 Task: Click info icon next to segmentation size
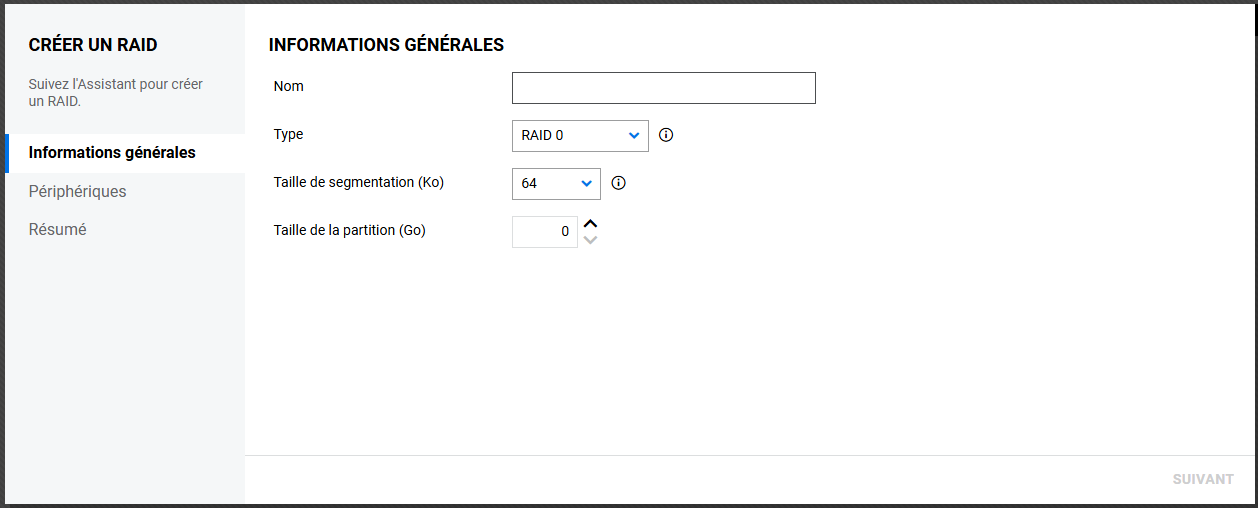click(x=618, y=183)
